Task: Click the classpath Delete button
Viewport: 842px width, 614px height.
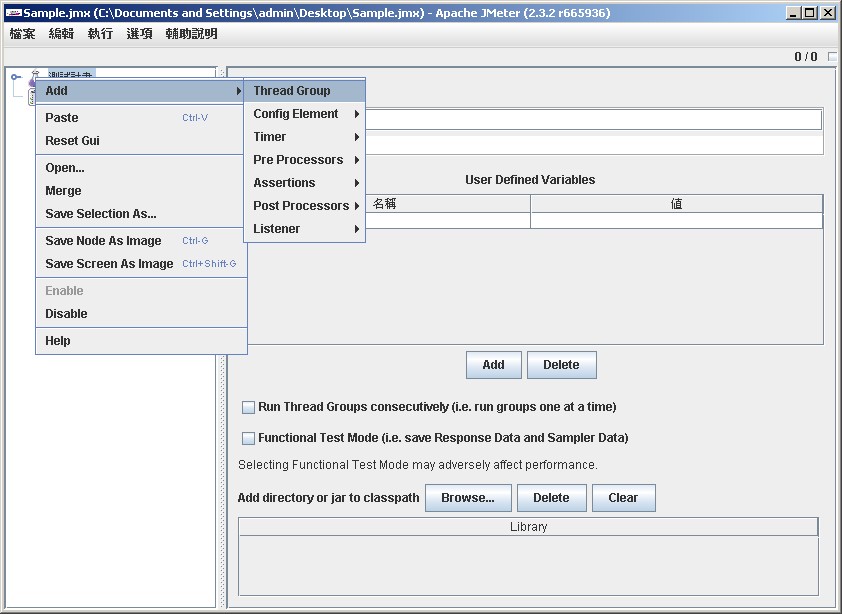Action: pyautogui.click(x=551, y=498)
